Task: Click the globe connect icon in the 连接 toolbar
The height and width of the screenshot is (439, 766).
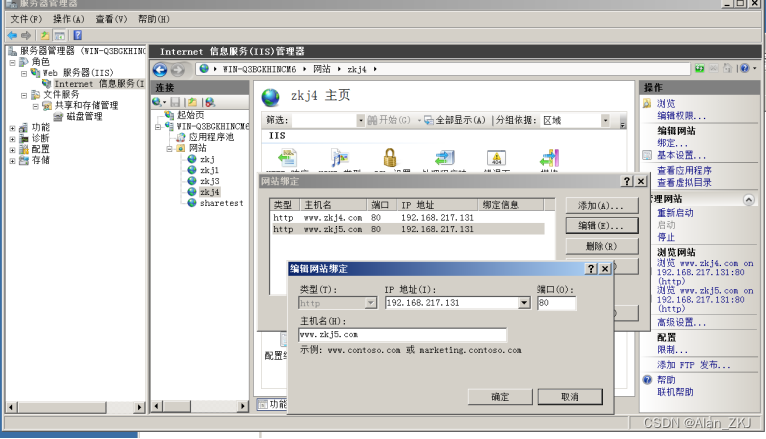Action: (x=157, y=102)
